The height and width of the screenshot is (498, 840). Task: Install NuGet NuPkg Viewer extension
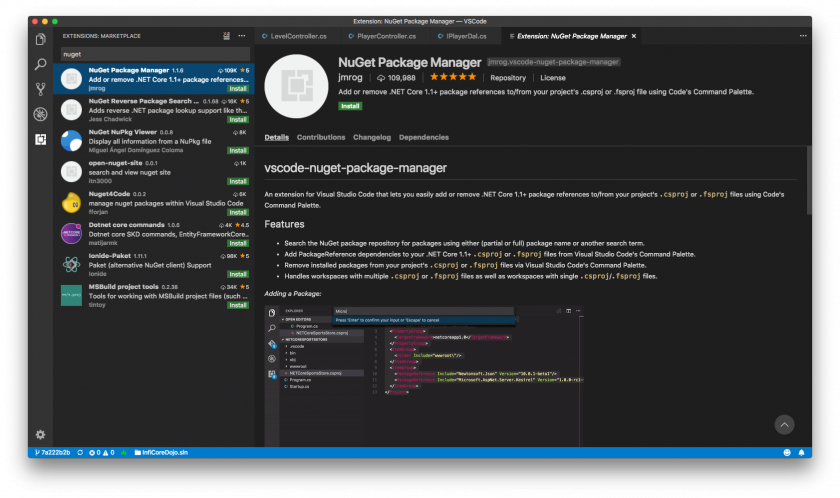238,150
